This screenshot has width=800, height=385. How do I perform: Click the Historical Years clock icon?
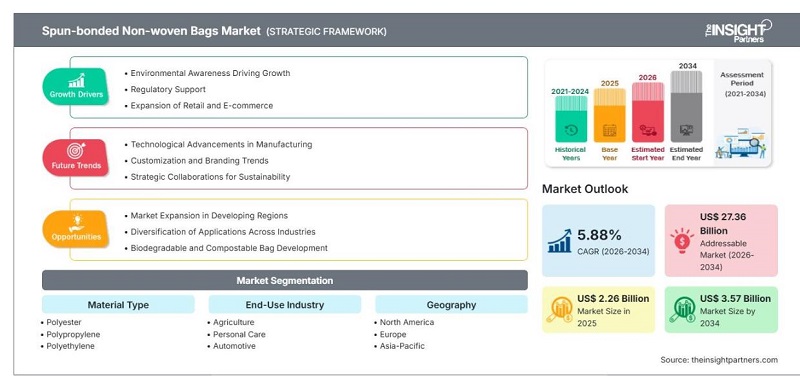tap(571, 130)
